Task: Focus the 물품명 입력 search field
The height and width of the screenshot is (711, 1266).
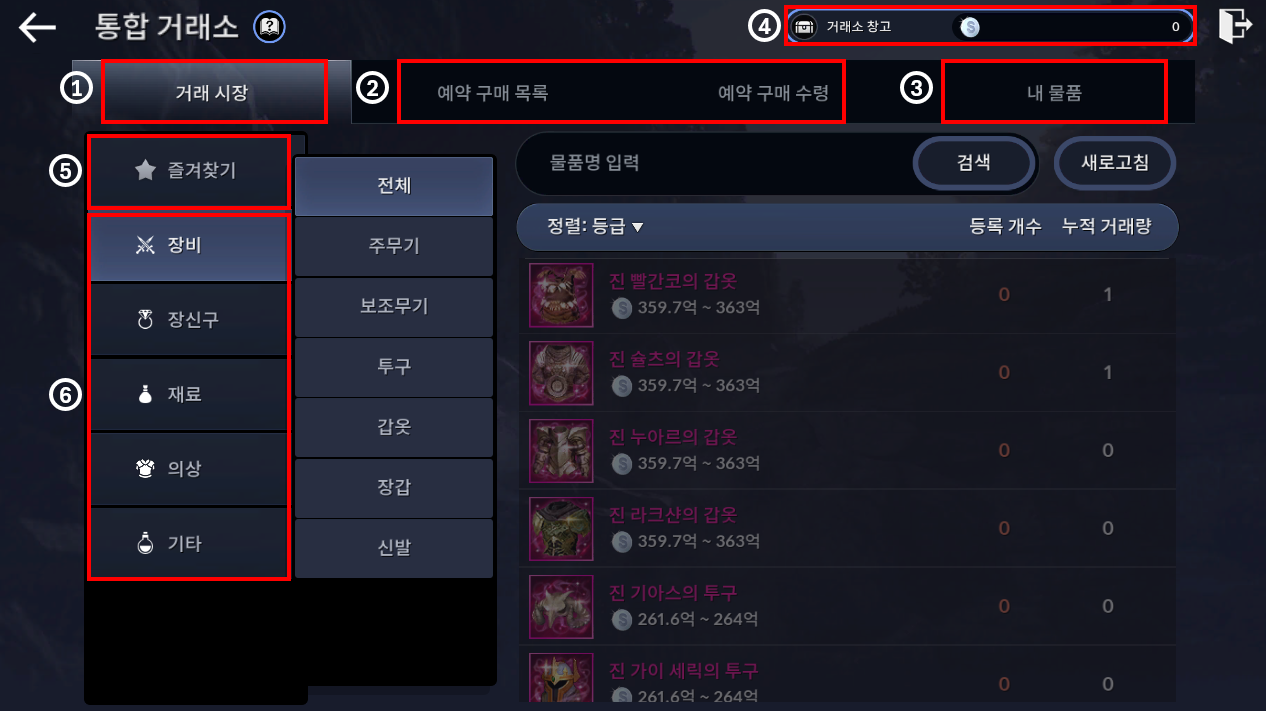Action: point(712,162)
